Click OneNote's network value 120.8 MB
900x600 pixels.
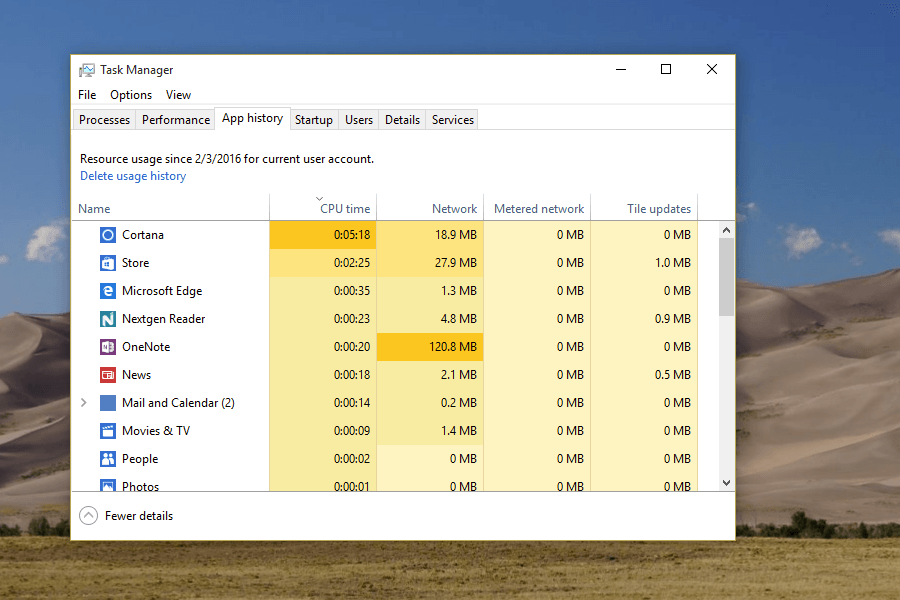click(453, 347)
